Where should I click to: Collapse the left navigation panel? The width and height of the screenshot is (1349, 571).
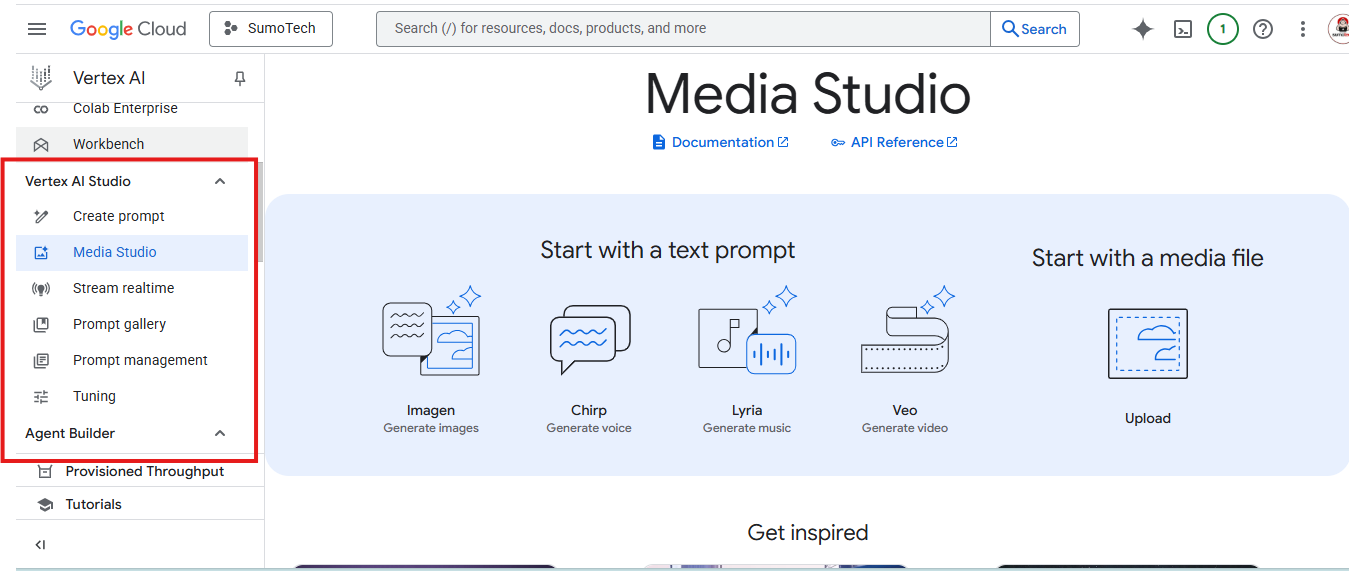(x=40, y=545)
